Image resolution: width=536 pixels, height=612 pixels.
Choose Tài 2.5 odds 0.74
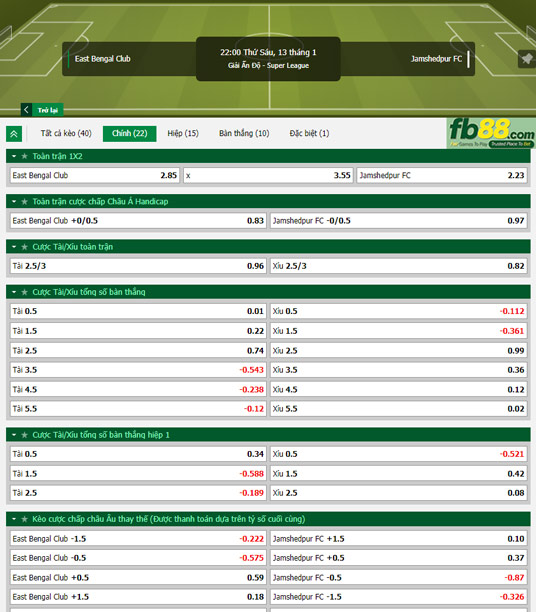click(x=138, y=350)
